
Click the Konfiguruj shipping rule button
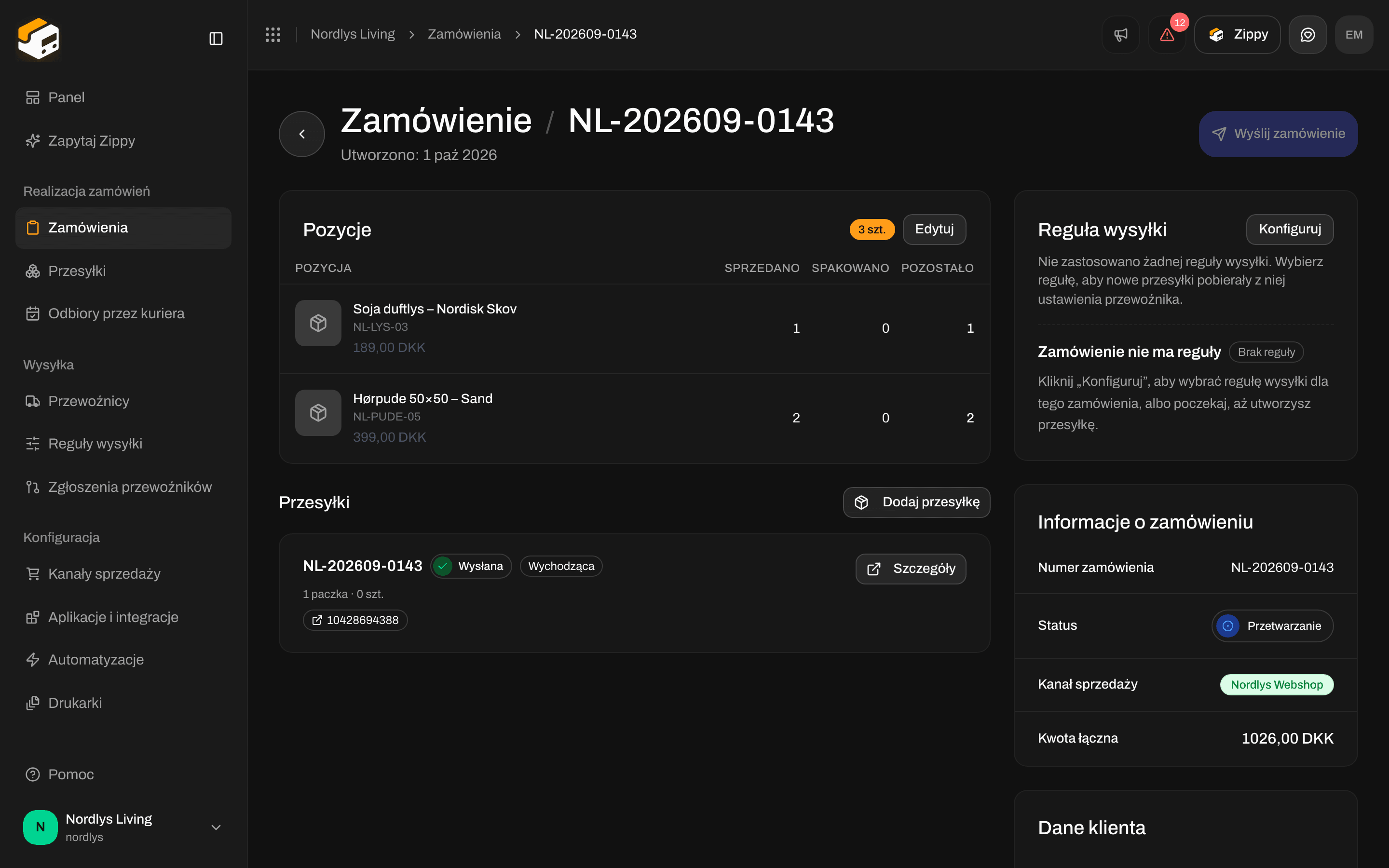click(1290, 229)
